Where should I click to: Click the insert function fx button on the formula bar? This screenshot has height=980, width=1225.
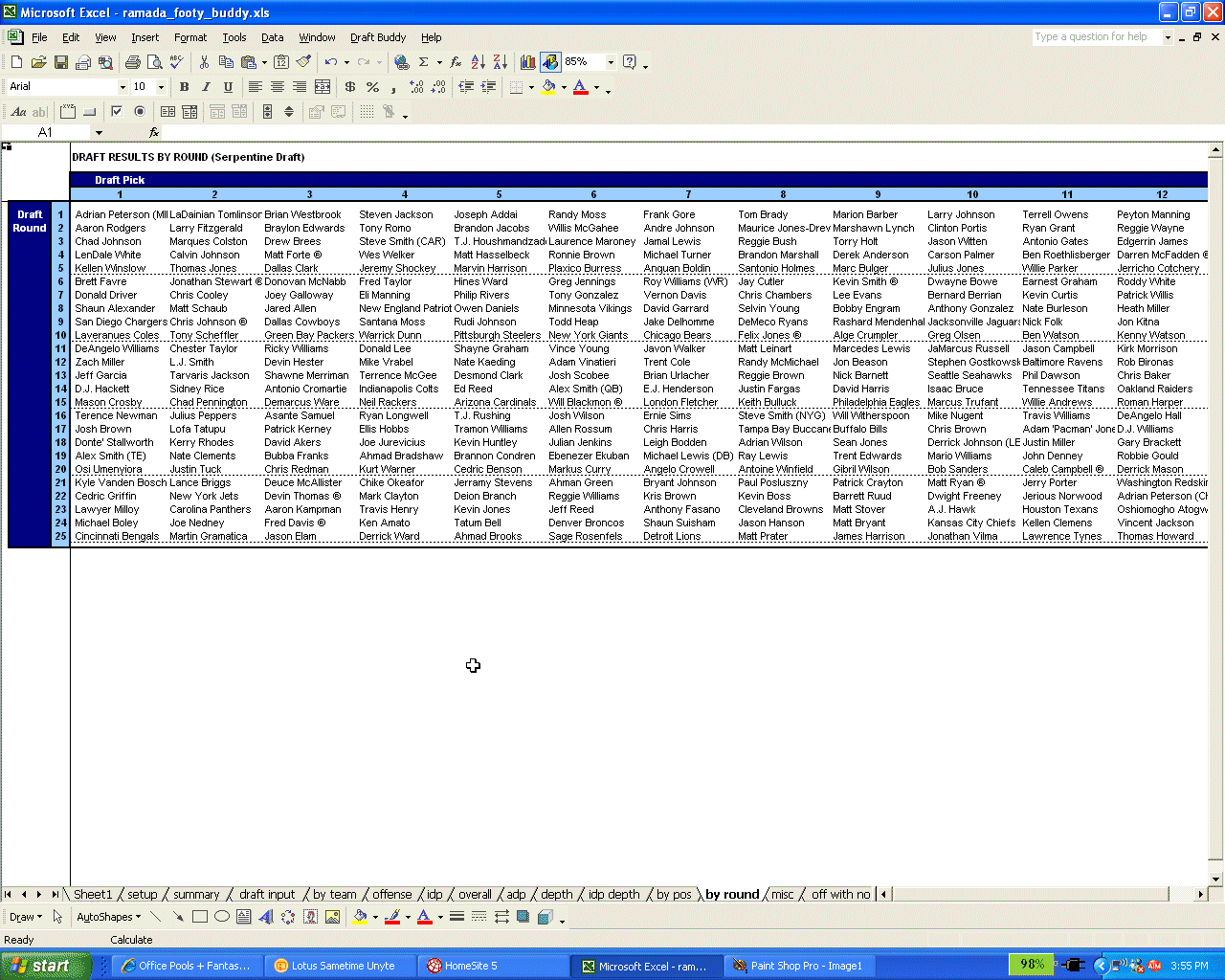[x=154, y=132]
